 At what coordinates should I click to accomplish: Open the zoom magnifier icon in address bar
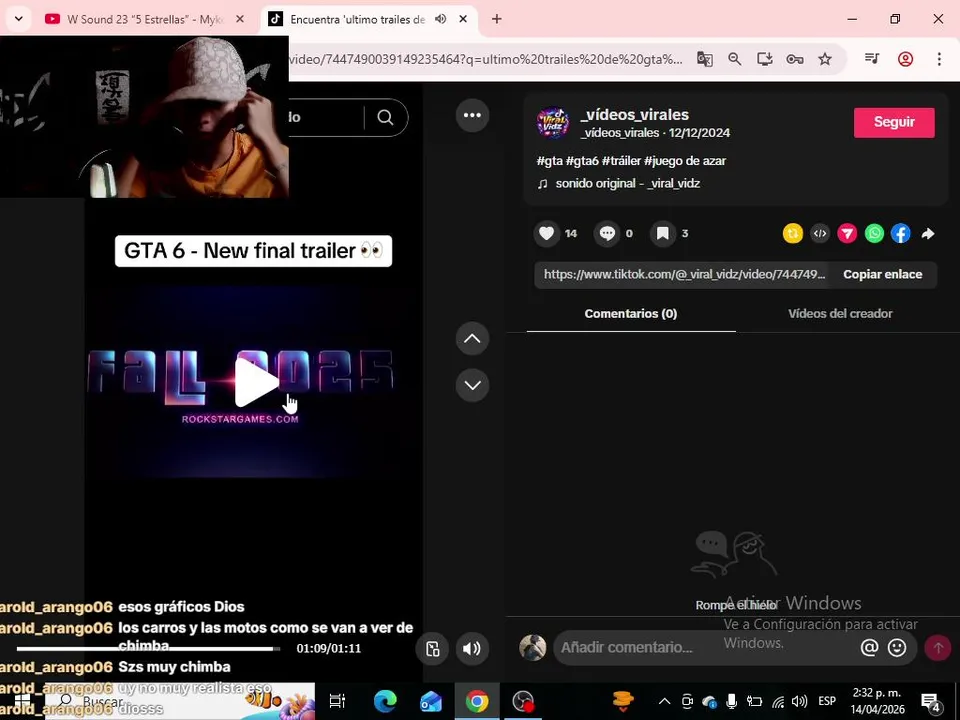click(x=735, y=59)
